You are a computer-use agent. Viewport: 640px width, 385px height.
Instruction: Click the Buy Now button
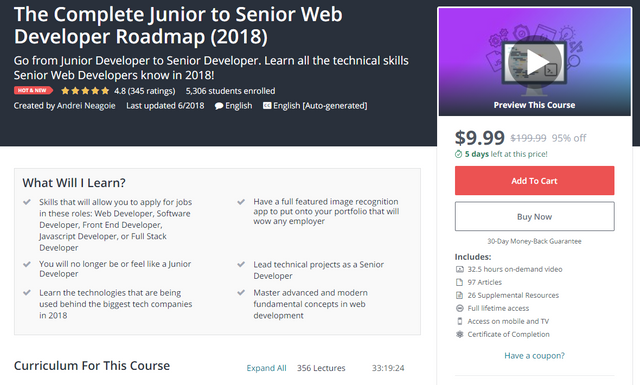(534, 216)
